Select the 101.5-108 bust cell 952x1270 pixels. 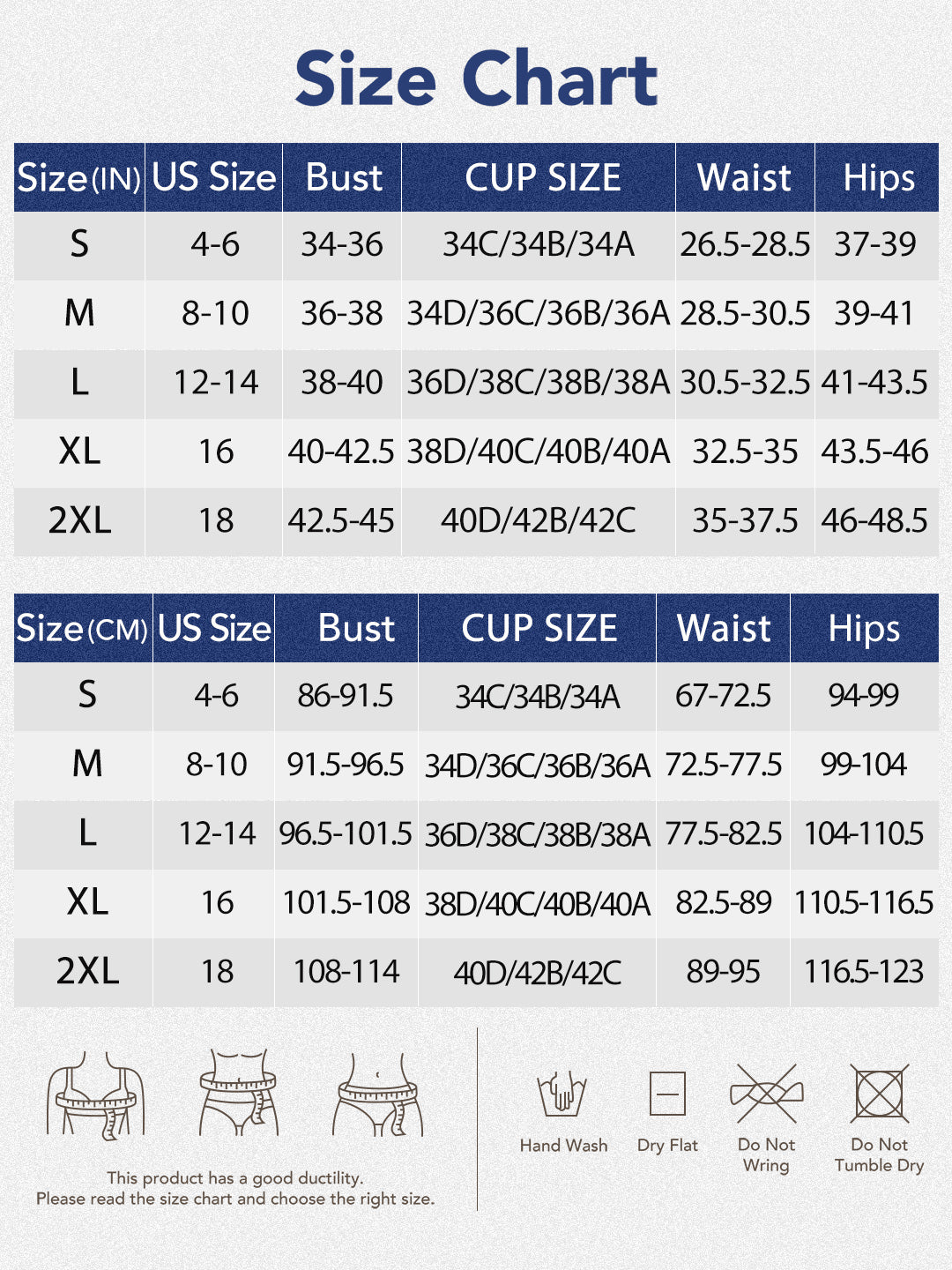click(x=346, y=902)
